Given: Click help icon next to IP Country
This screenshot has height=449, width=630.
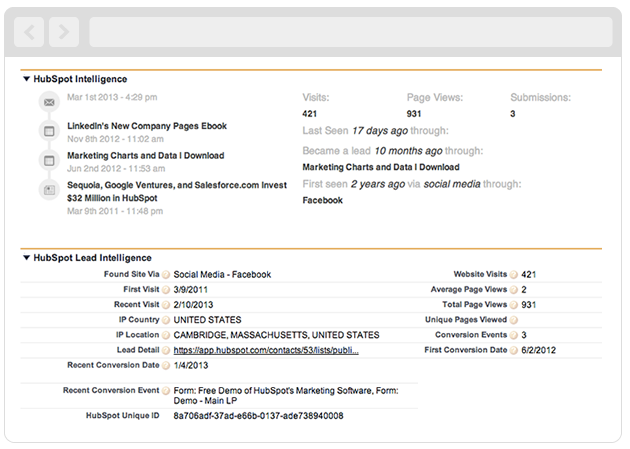Looking at the screenshot, I should pyautogui.click(x=166, y=320).
